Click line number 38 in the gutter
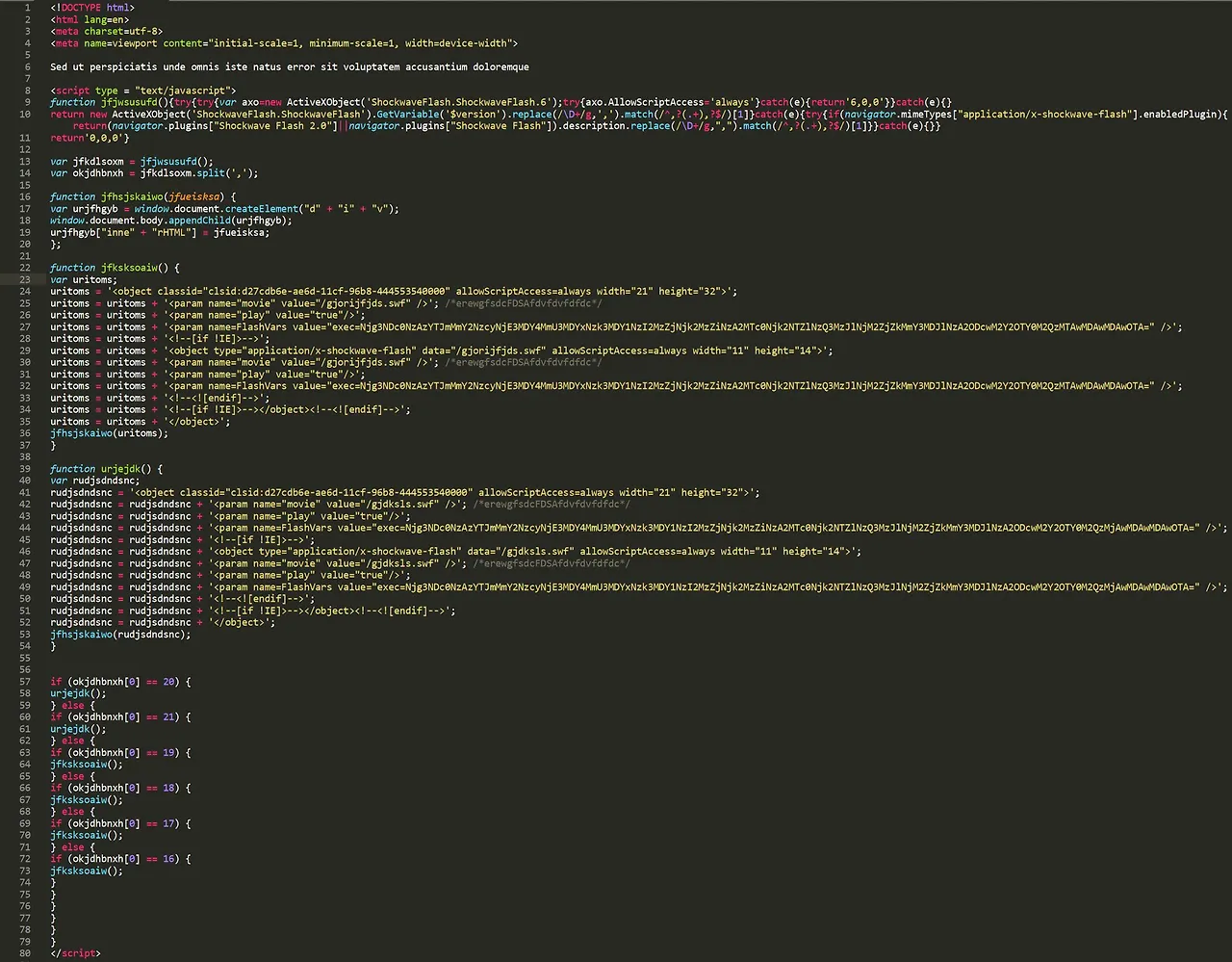The height and width of the screenshot is (962, 1232). coord(24,457)
